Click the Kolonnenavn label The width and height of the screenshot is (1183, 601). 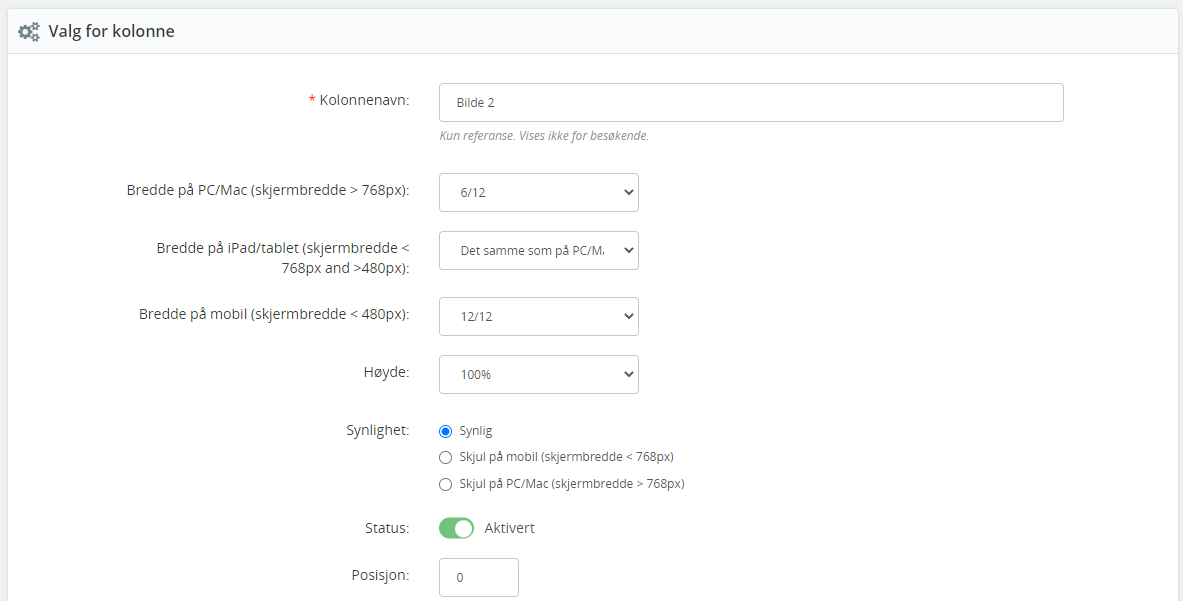click(x=364, y=100)
